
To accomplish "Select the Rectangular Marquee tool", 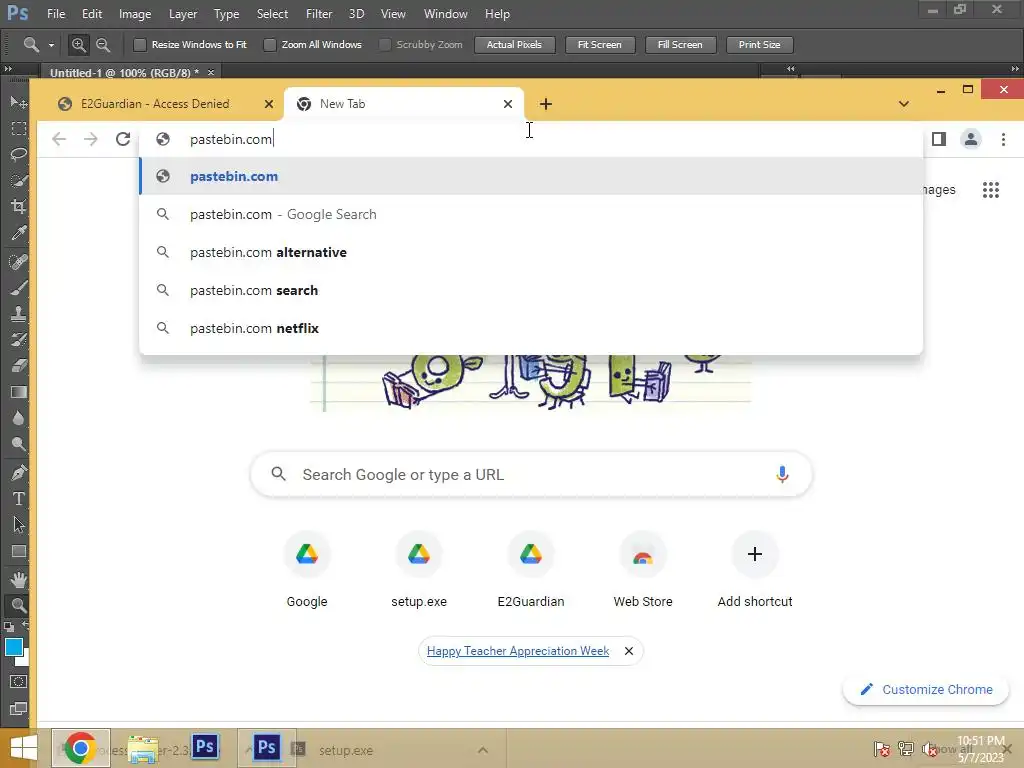I will [x=18, y=129].
